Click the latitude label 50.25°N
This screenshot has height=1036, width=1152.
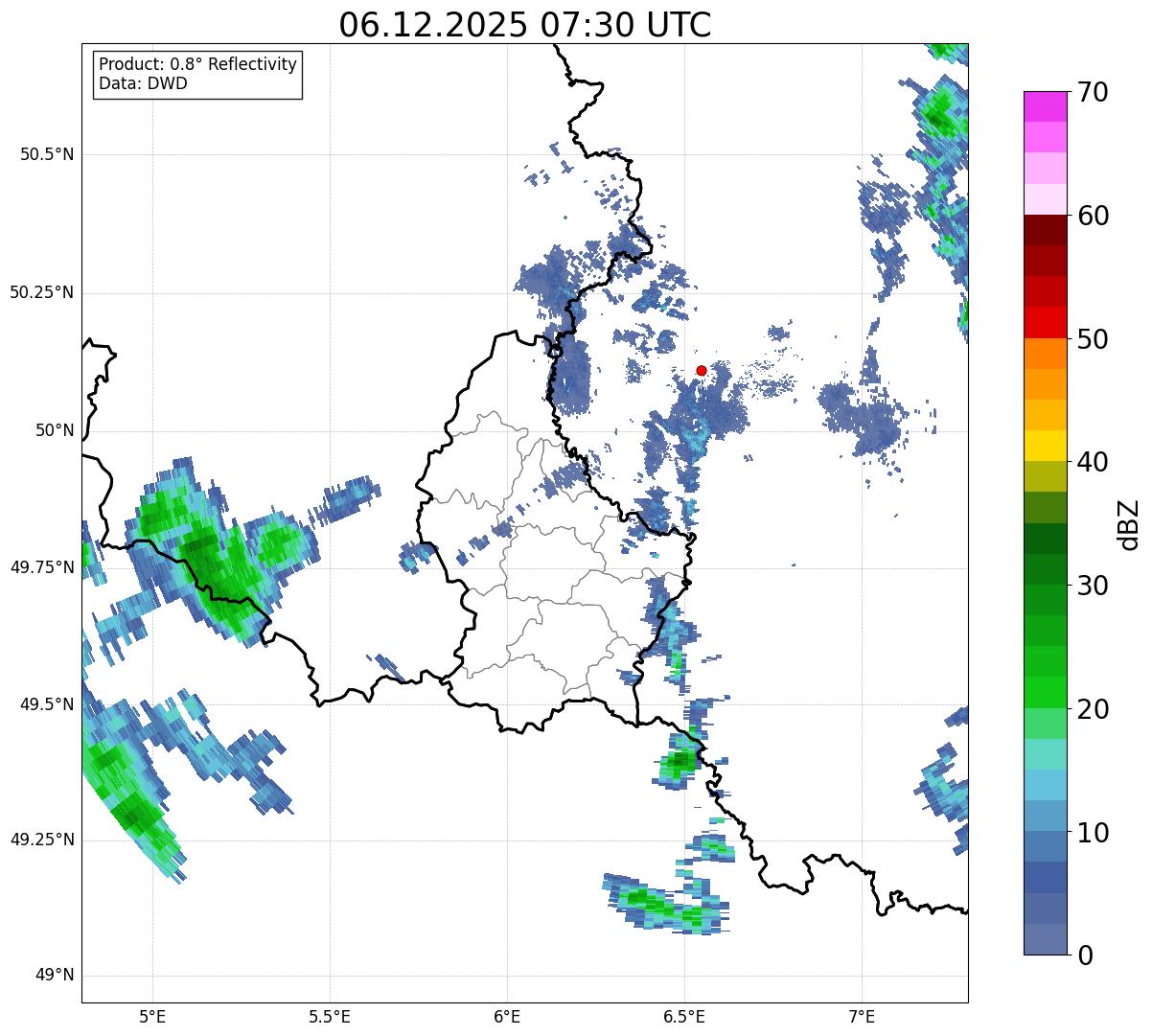(x=42, y=292)
